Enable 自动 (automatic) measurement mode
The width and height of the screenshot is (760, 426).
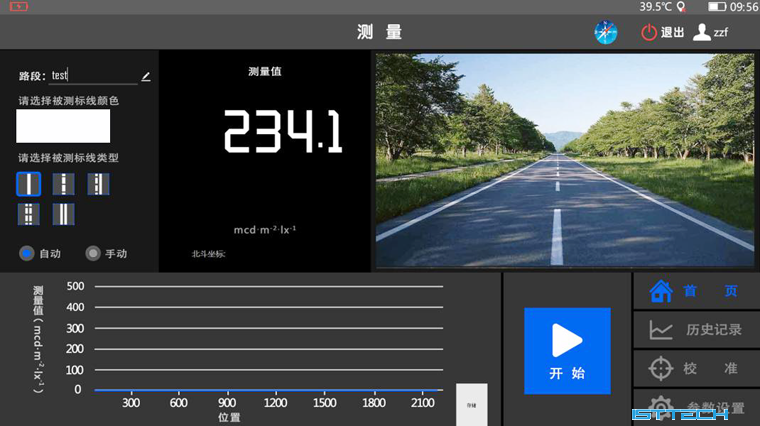coord(28,253)
